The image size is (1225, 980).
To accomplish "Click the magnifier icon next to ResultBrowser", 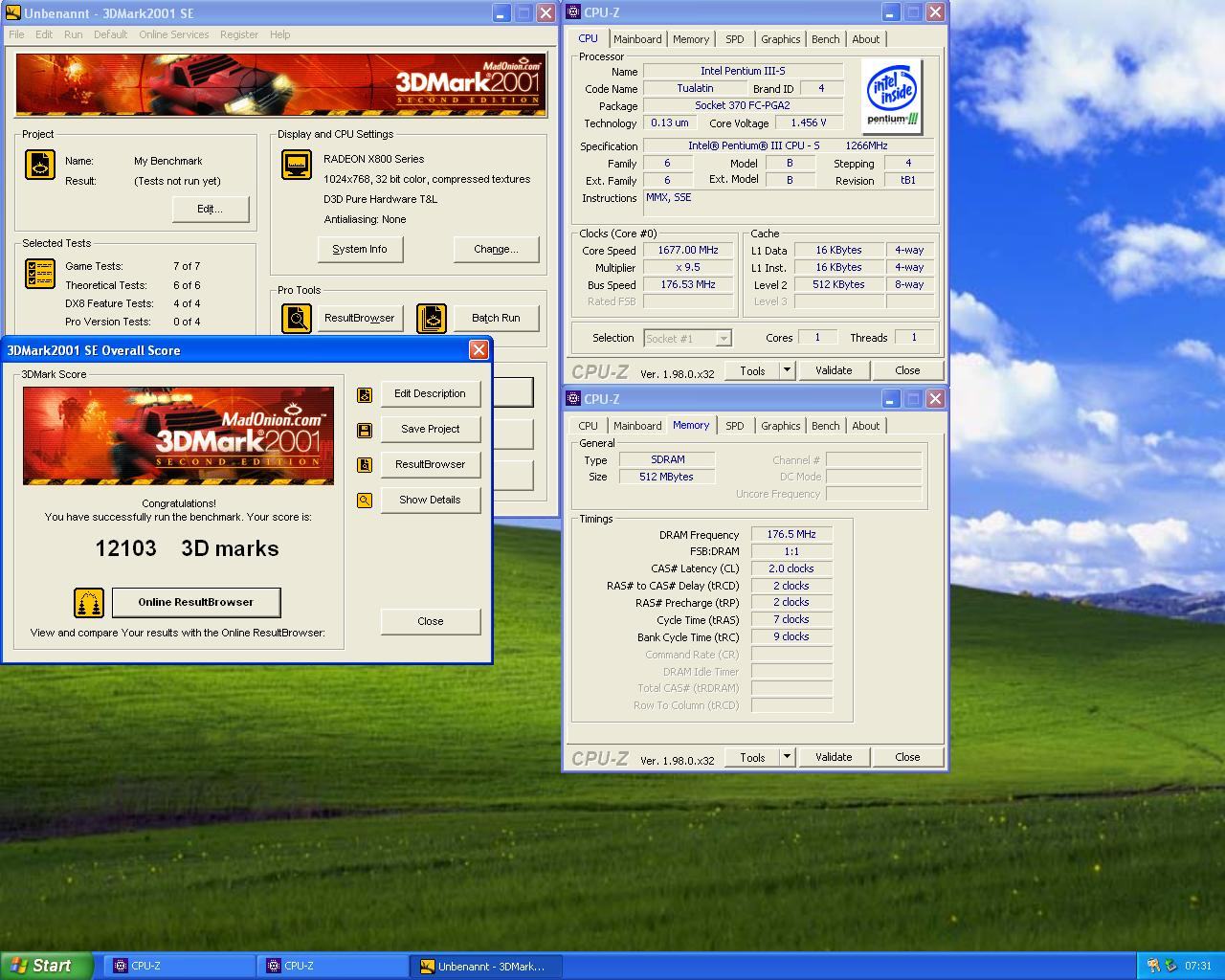I will (x=297, y=319).
